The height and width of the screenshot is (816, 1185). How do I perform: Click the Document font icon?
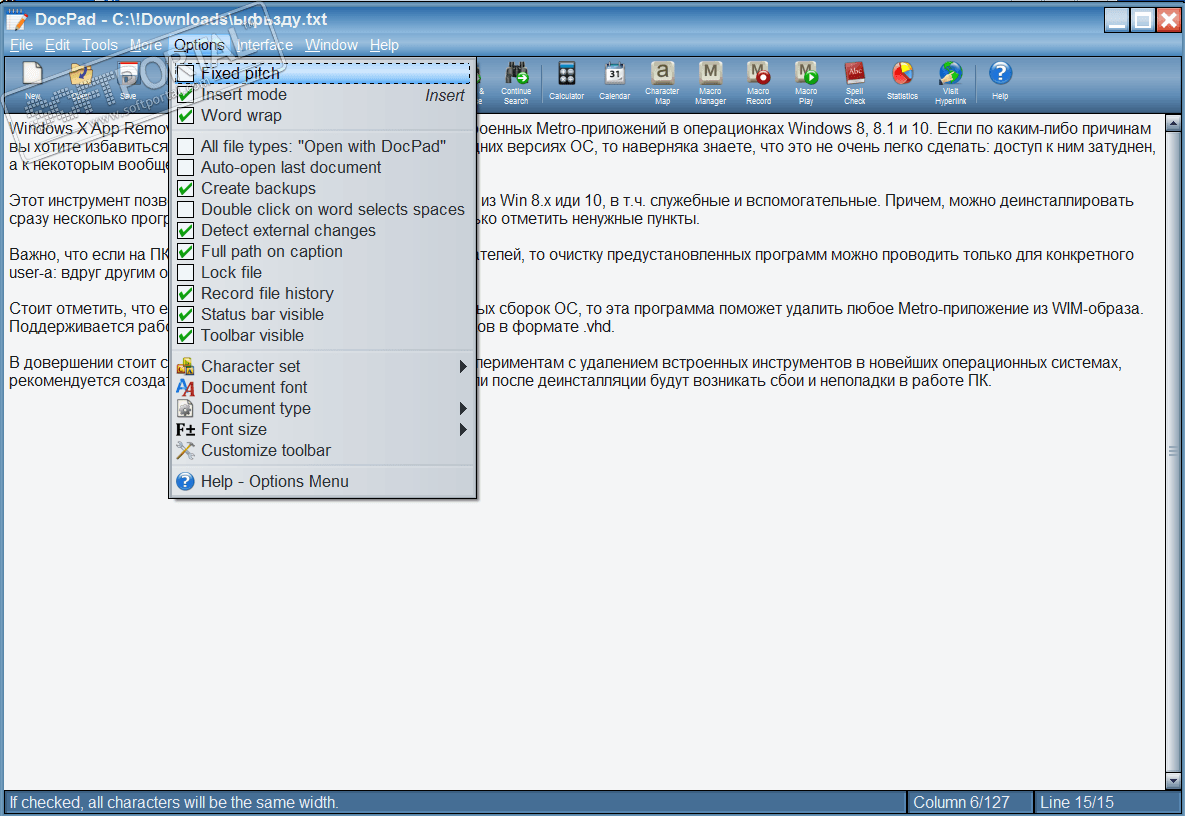pyautogui.click(x=185, y=388)
